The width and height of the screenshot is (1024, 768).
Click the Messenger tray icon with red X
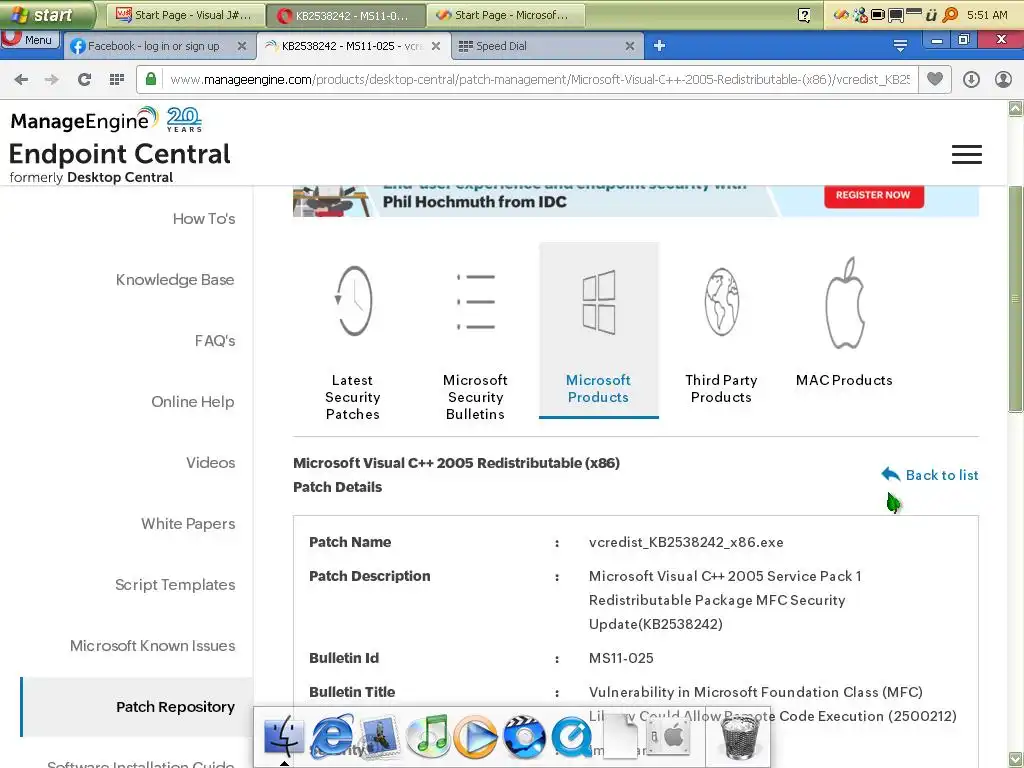point(860,14)
